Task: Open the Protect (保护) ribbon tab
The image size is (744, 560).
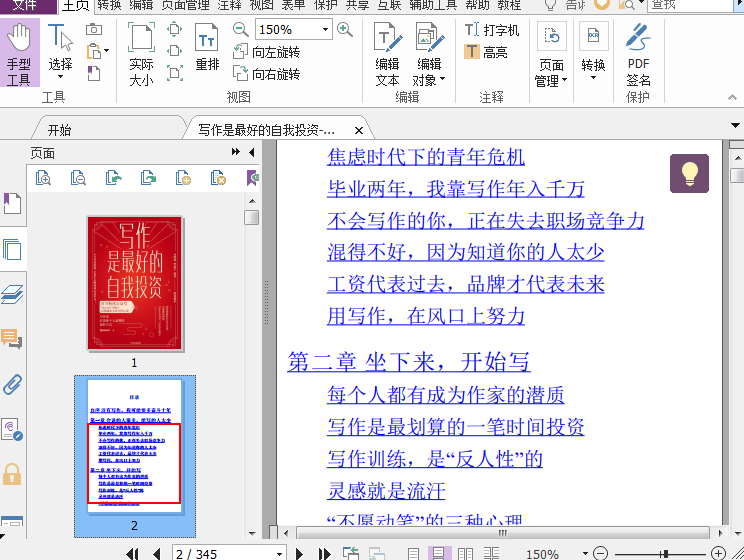Action: (326, 5)
